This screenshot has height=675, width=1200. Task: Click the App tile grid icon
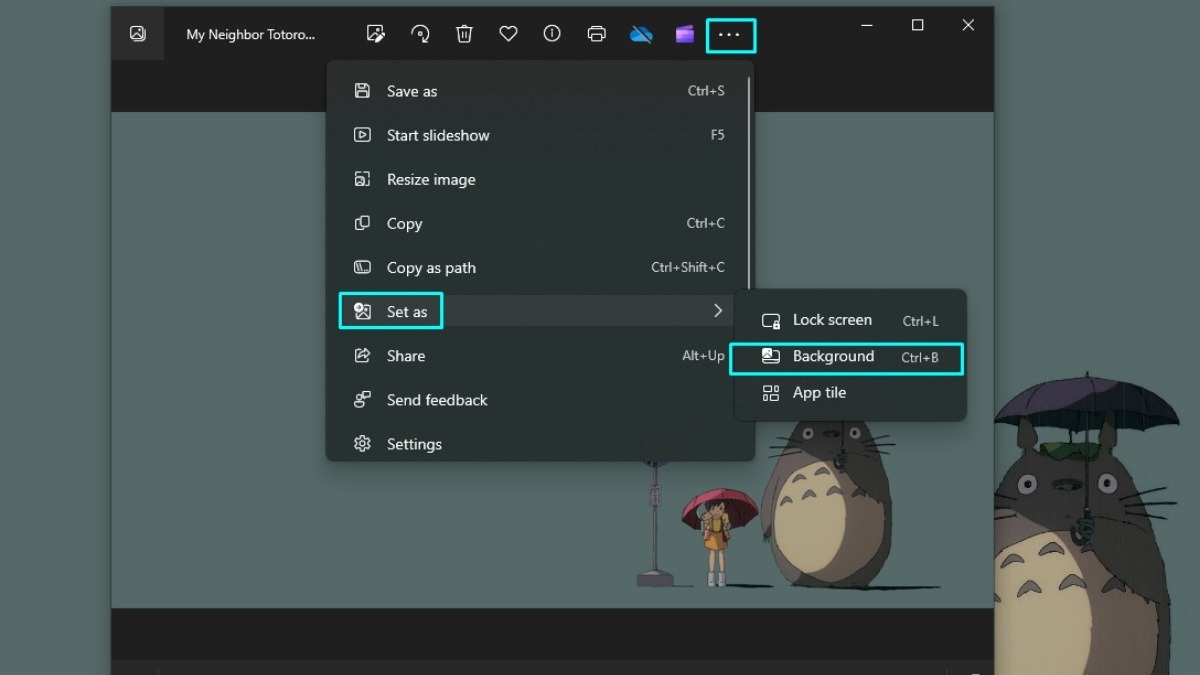[x=771, y=393]
